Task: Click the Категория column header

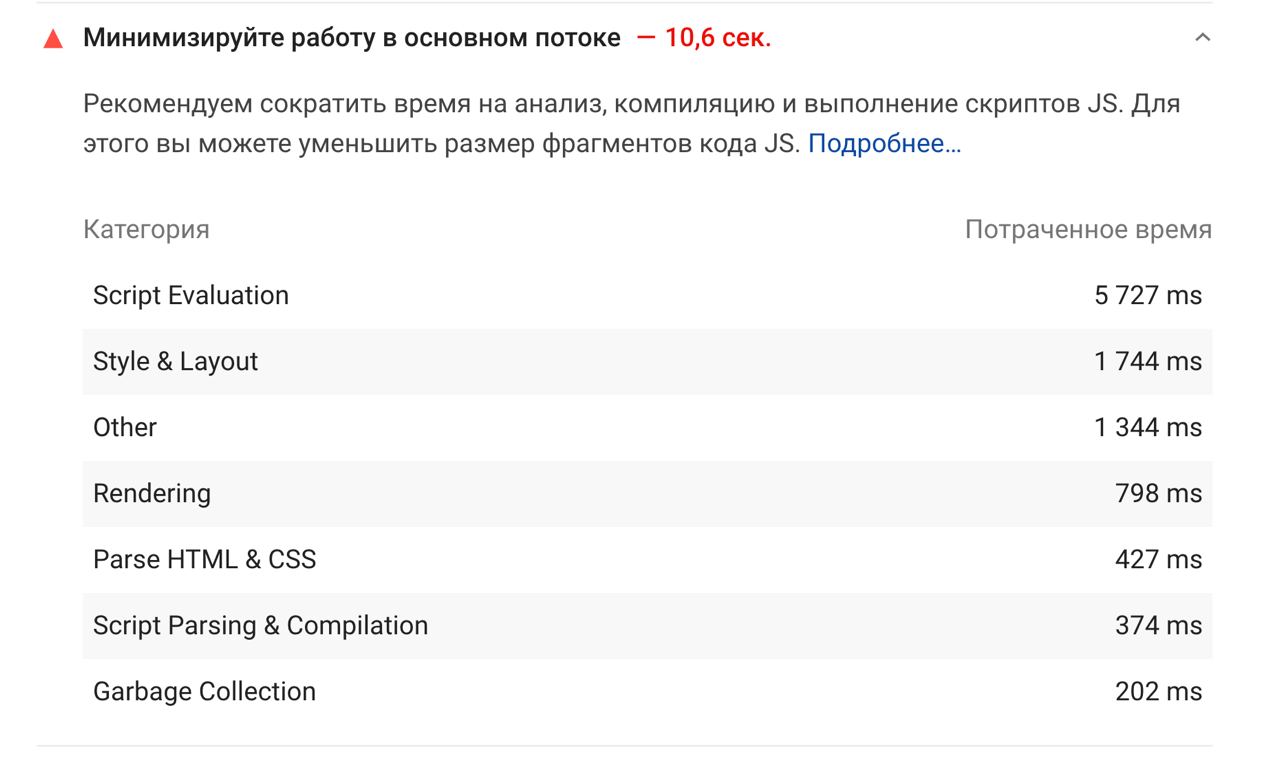Action: [x=146, y=229]
